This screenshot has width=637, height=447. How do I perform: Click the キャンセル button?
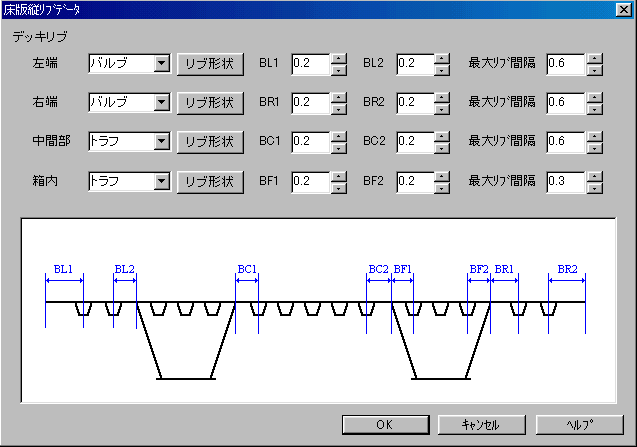pos(481,425)
